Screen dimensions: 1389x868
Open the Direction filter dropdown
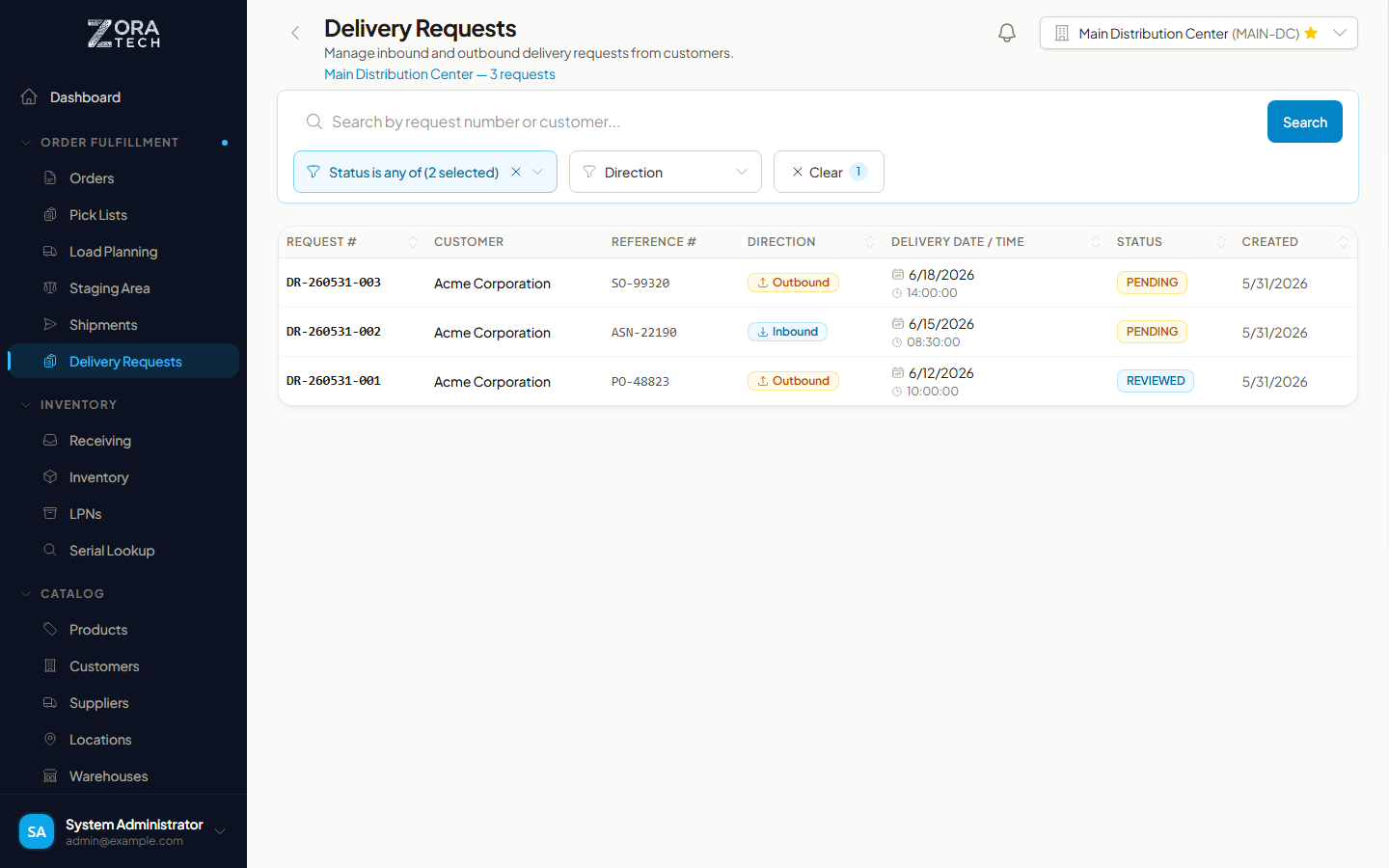pos(666,172)
